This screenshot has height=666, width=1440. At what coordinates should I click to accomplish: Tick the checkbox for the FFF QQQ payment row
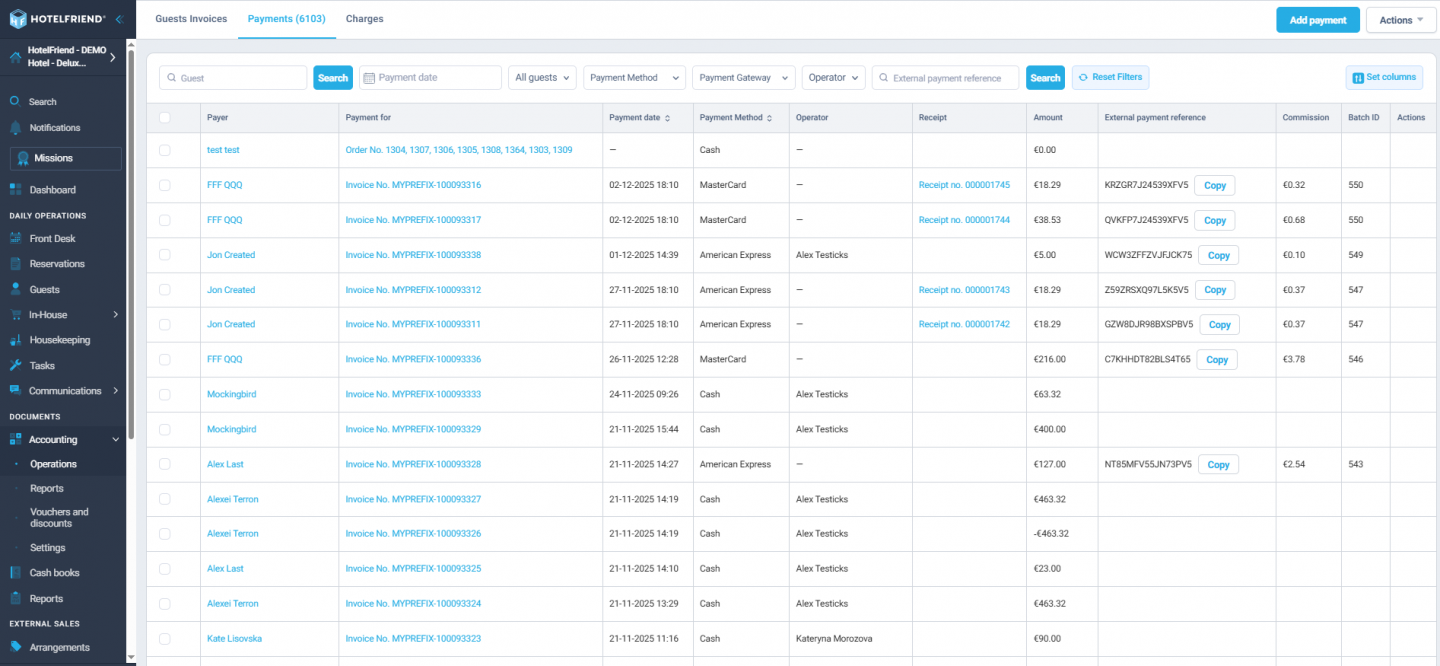(165, 184)
